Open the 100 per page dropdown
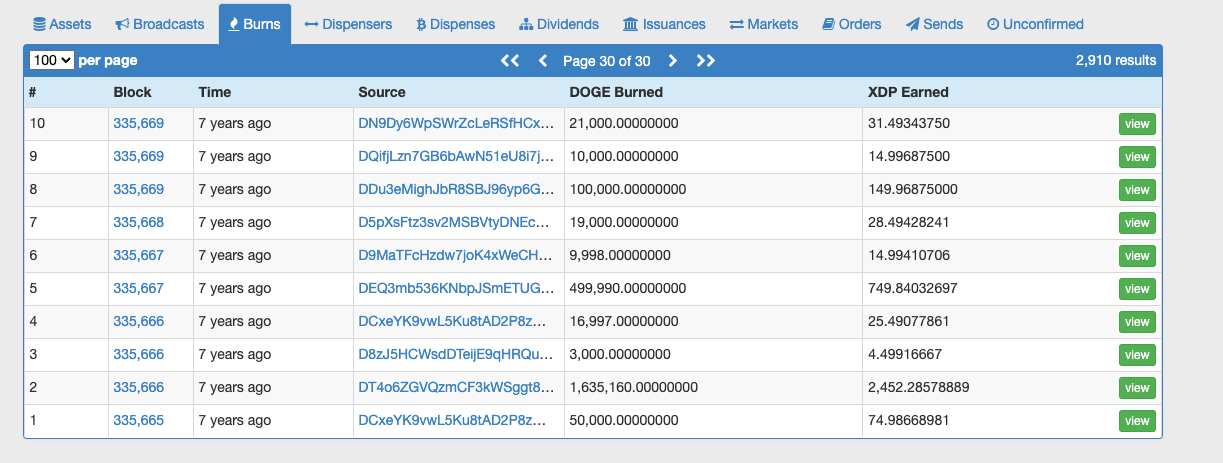 [52, 60]
